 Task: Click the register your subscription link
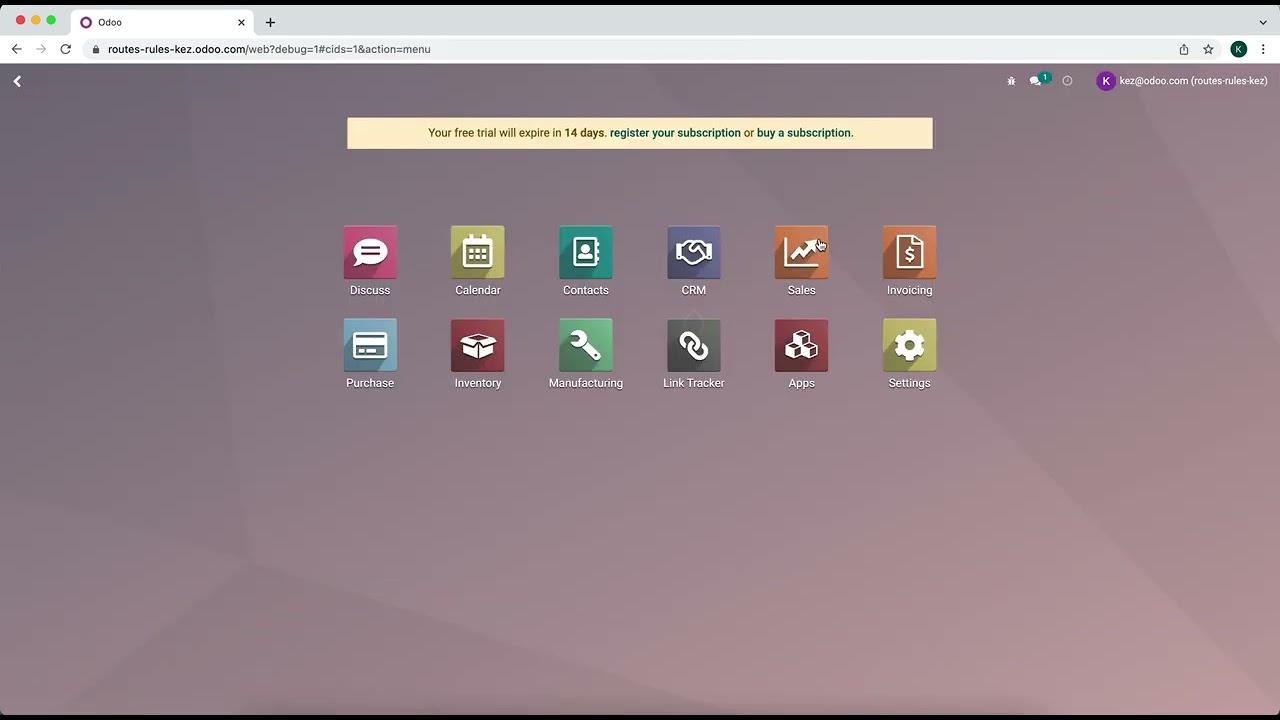pos(675,133)
